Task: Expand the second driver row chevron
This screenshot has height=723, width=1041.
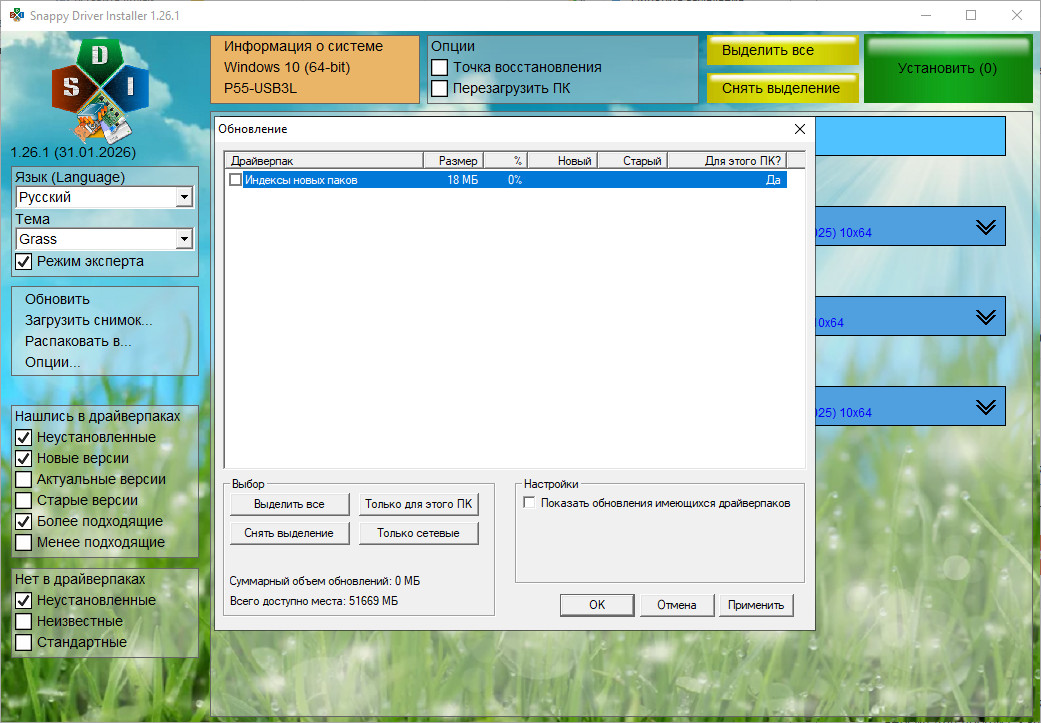Action: [x=986, y=317]
